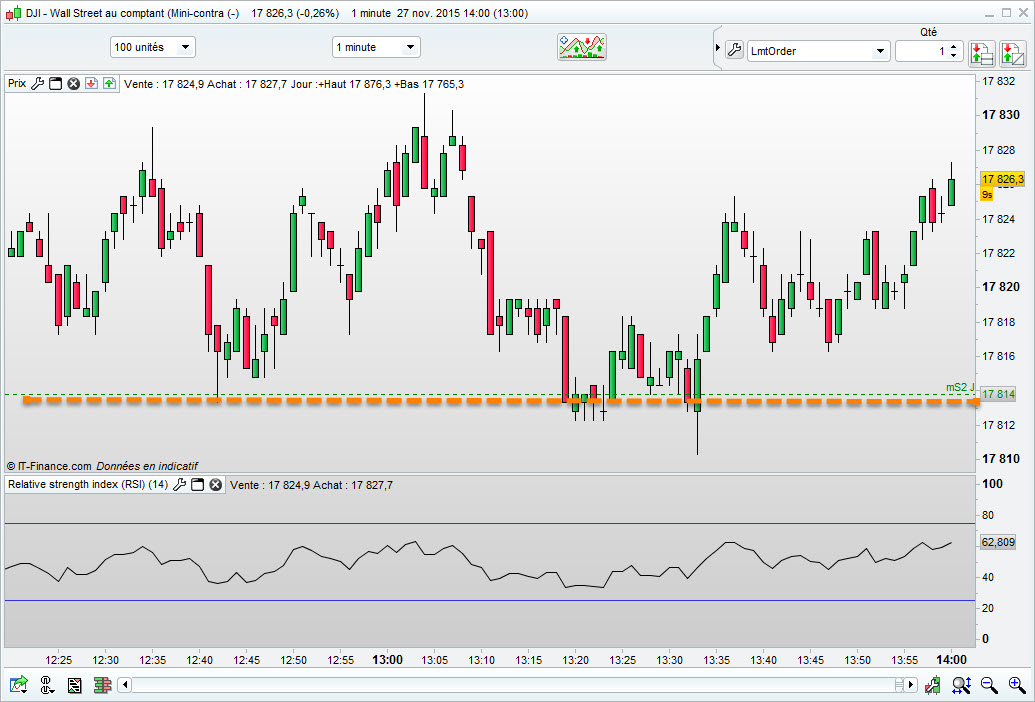This screenshot has width=1035, height=702.
Task: Close the Prix price panel
Action: [x=74, y=84]
